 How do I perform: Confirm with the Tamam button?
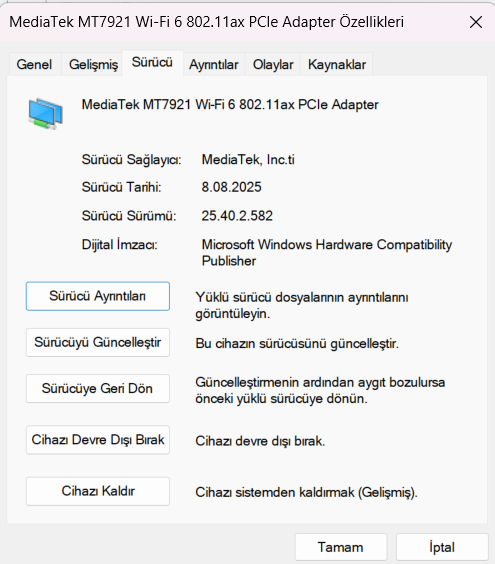(341, 547)
